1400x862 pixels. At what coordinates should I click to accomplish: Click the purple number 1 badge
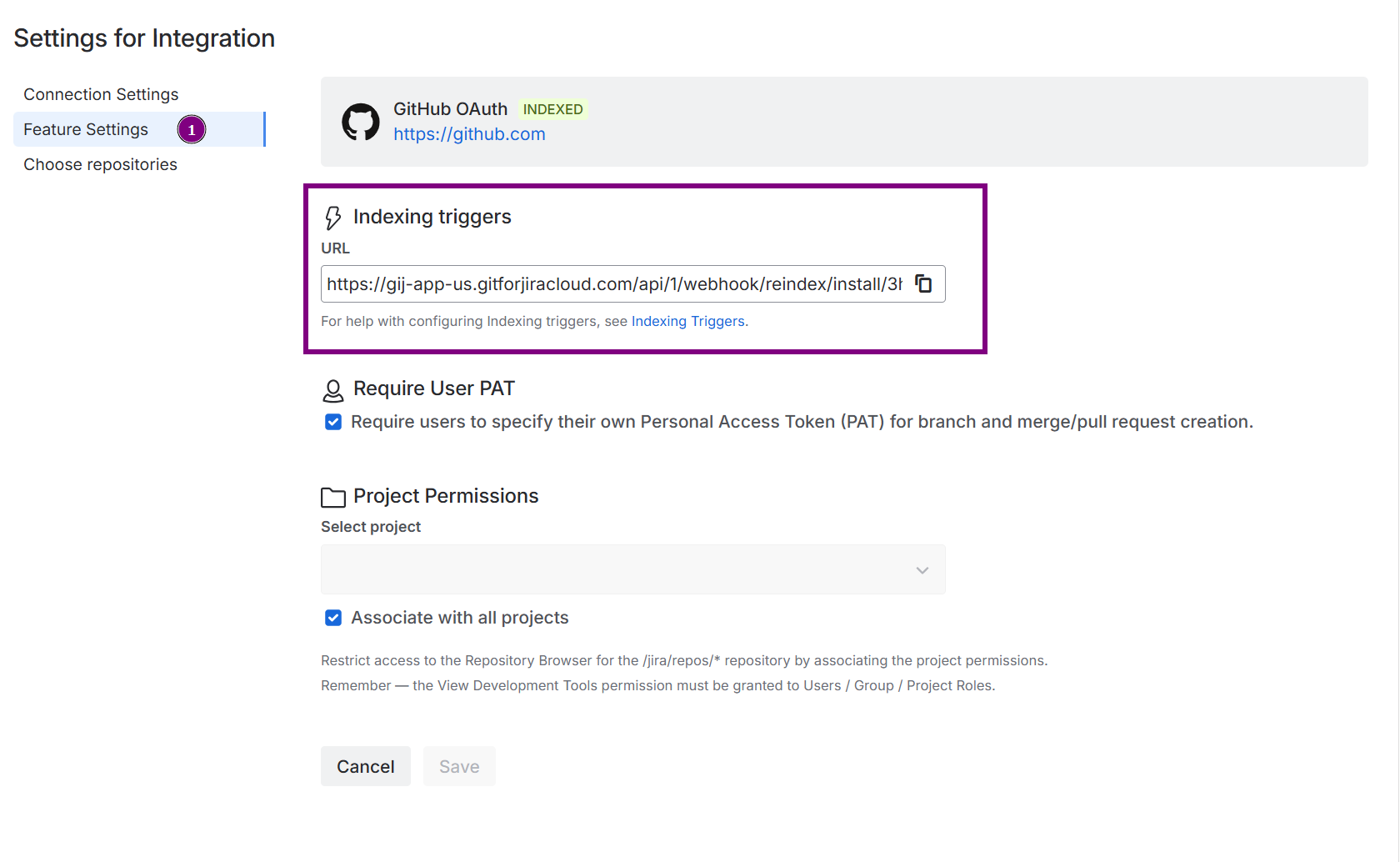coord(192,130)
